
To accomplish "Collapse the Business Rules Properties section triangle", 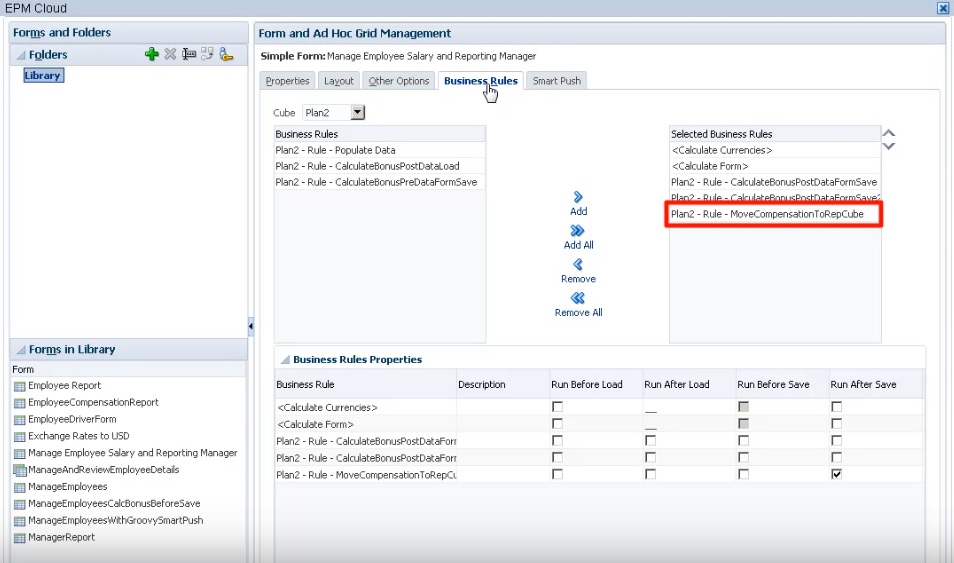I will (x=285, y=360).
